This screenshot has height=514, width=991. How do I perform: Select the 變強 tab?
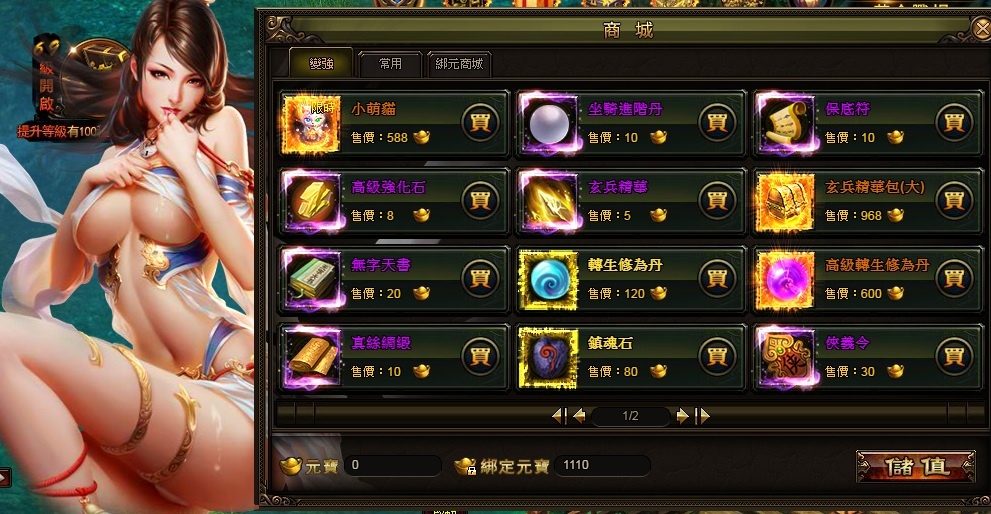pos(321,63)
